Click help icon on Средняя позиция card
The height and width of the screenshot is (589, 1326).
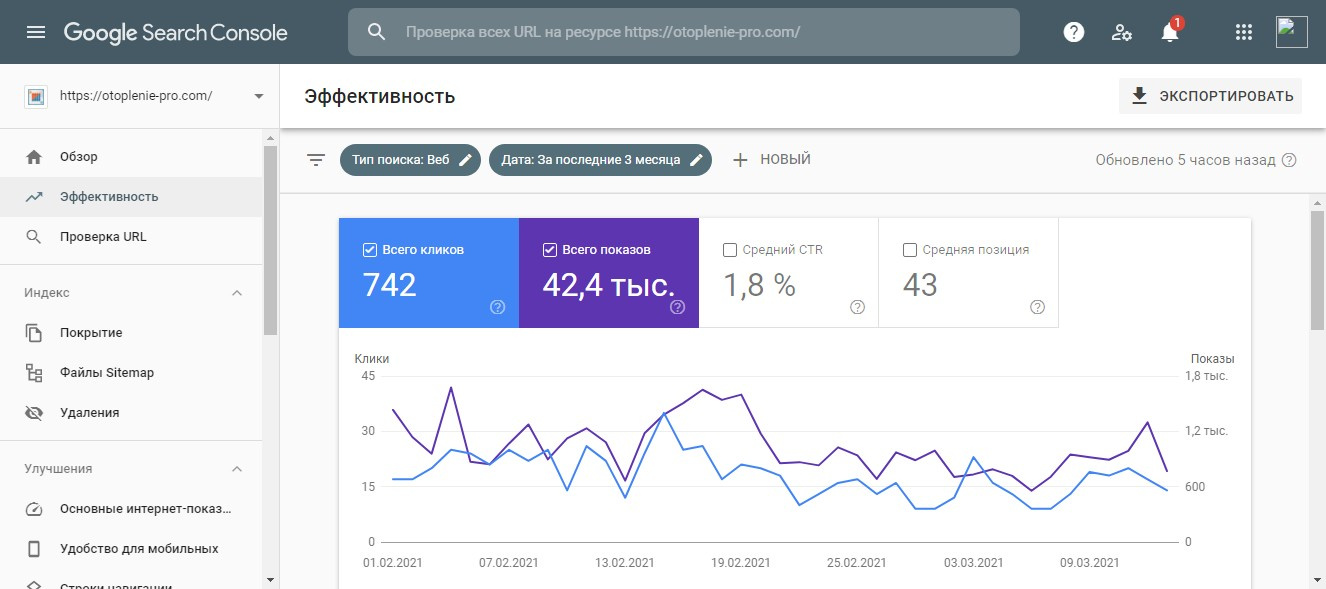(x=1037, y=307)
